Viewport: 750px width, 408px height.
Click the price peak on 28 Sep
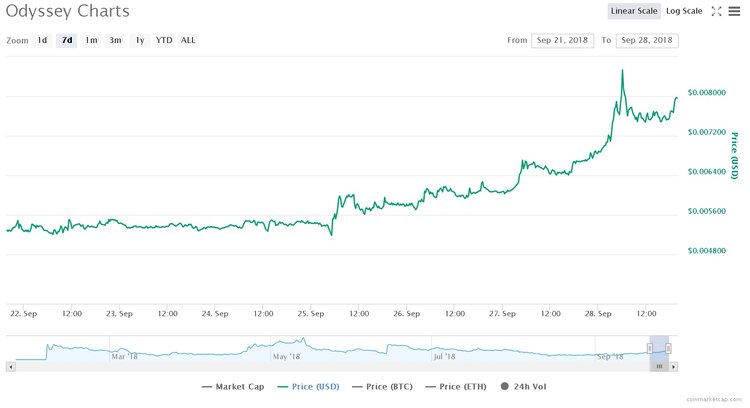[622, 71]
